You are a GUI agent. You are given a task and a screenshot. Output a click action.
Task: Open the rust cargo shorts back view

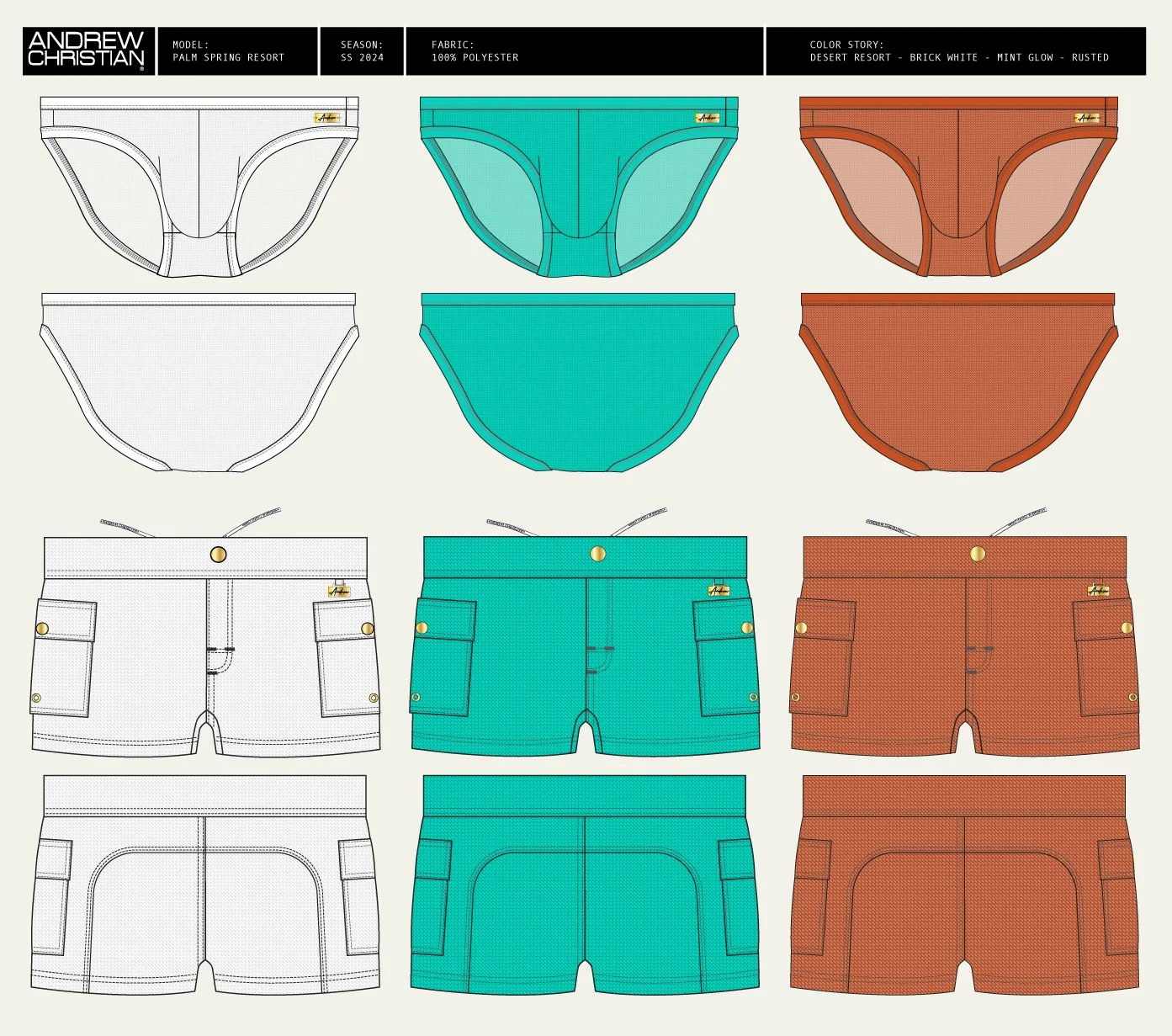(x=964, y=884)
